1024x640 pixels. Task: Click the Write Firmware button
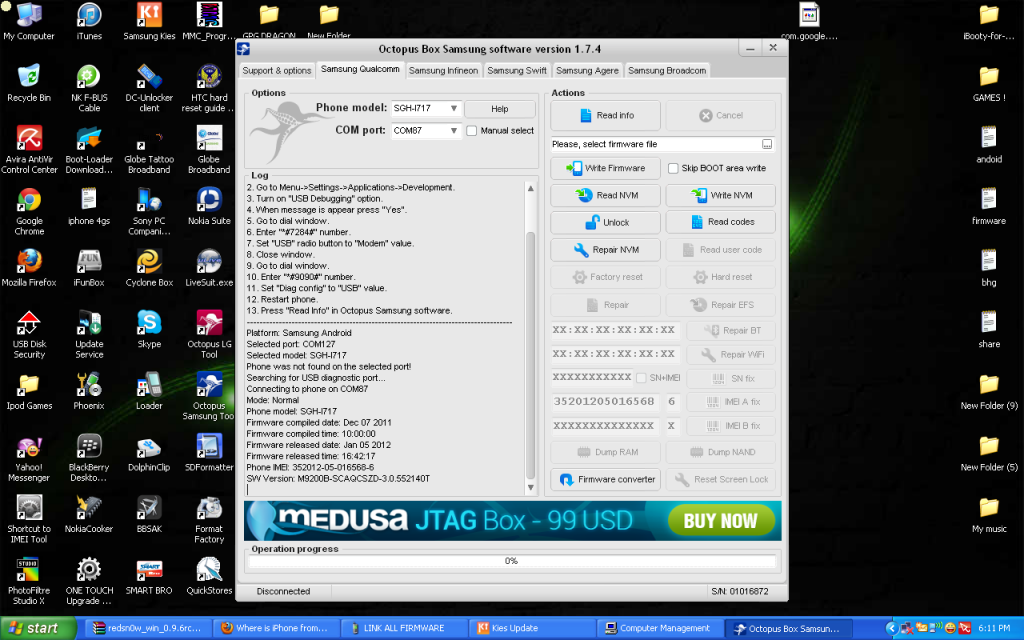[605, 168]
